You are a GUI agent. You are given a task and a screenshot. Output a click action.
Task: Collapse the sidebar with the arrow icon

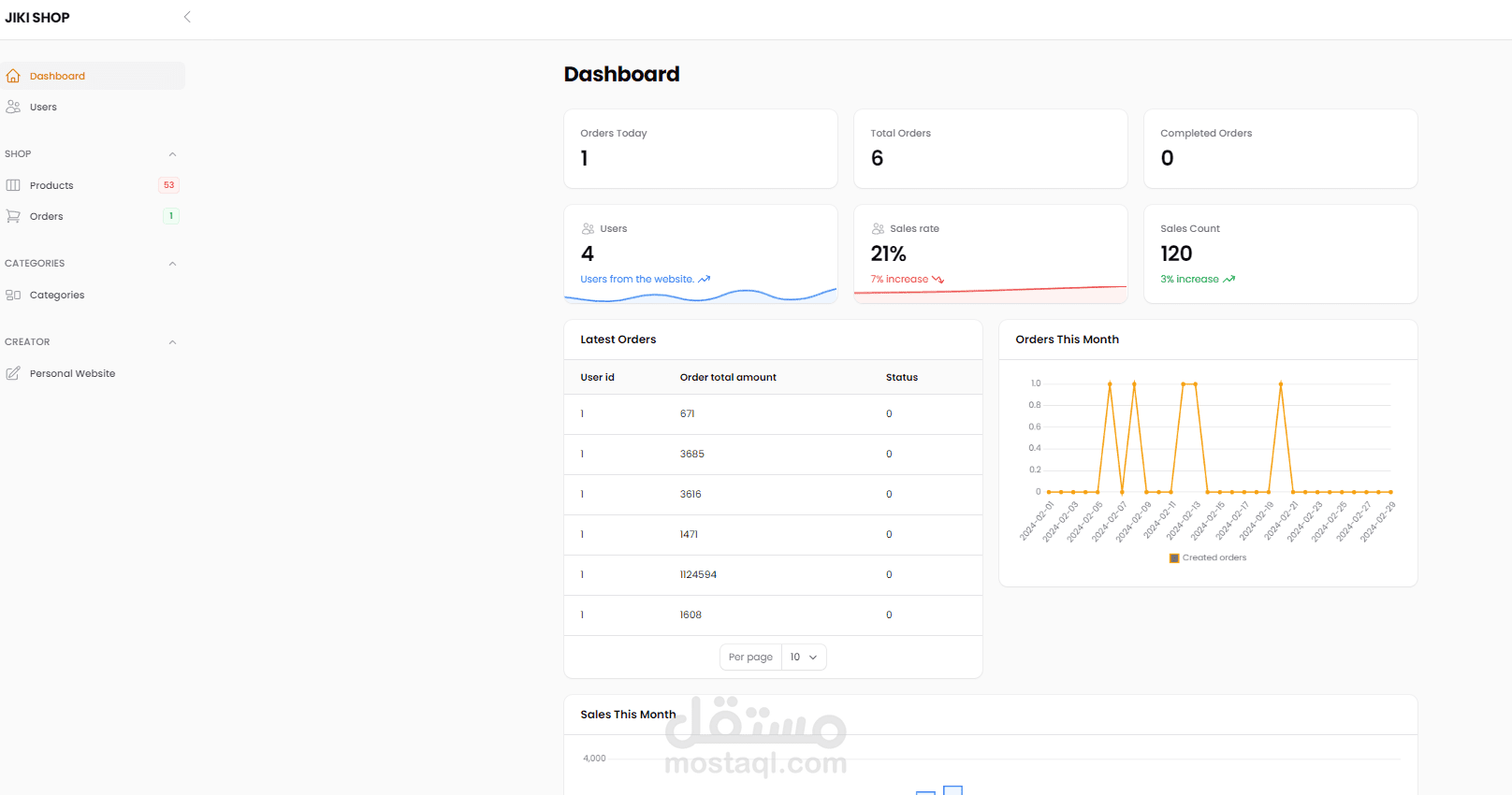[187, 17]
